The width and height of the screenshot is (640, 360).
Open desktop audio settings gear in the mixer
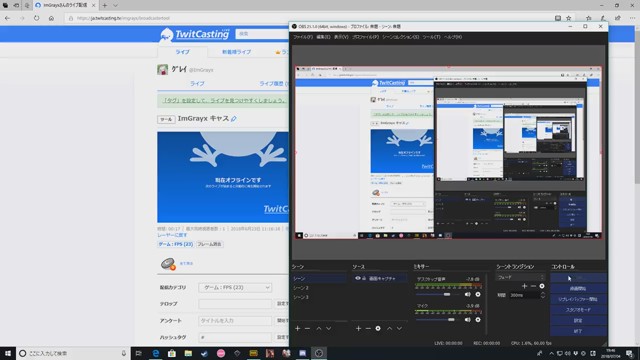click(x=478, y=294)
